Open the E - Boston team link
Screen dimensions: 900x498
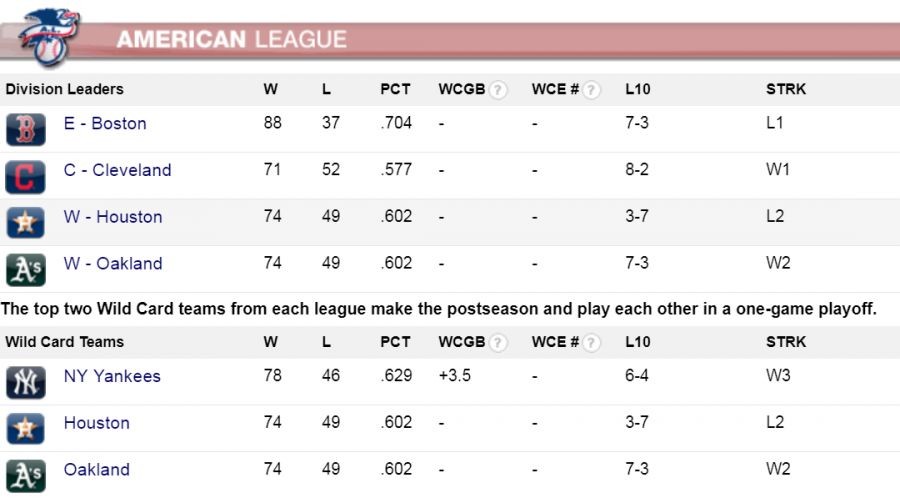click(x=105, y=124)
